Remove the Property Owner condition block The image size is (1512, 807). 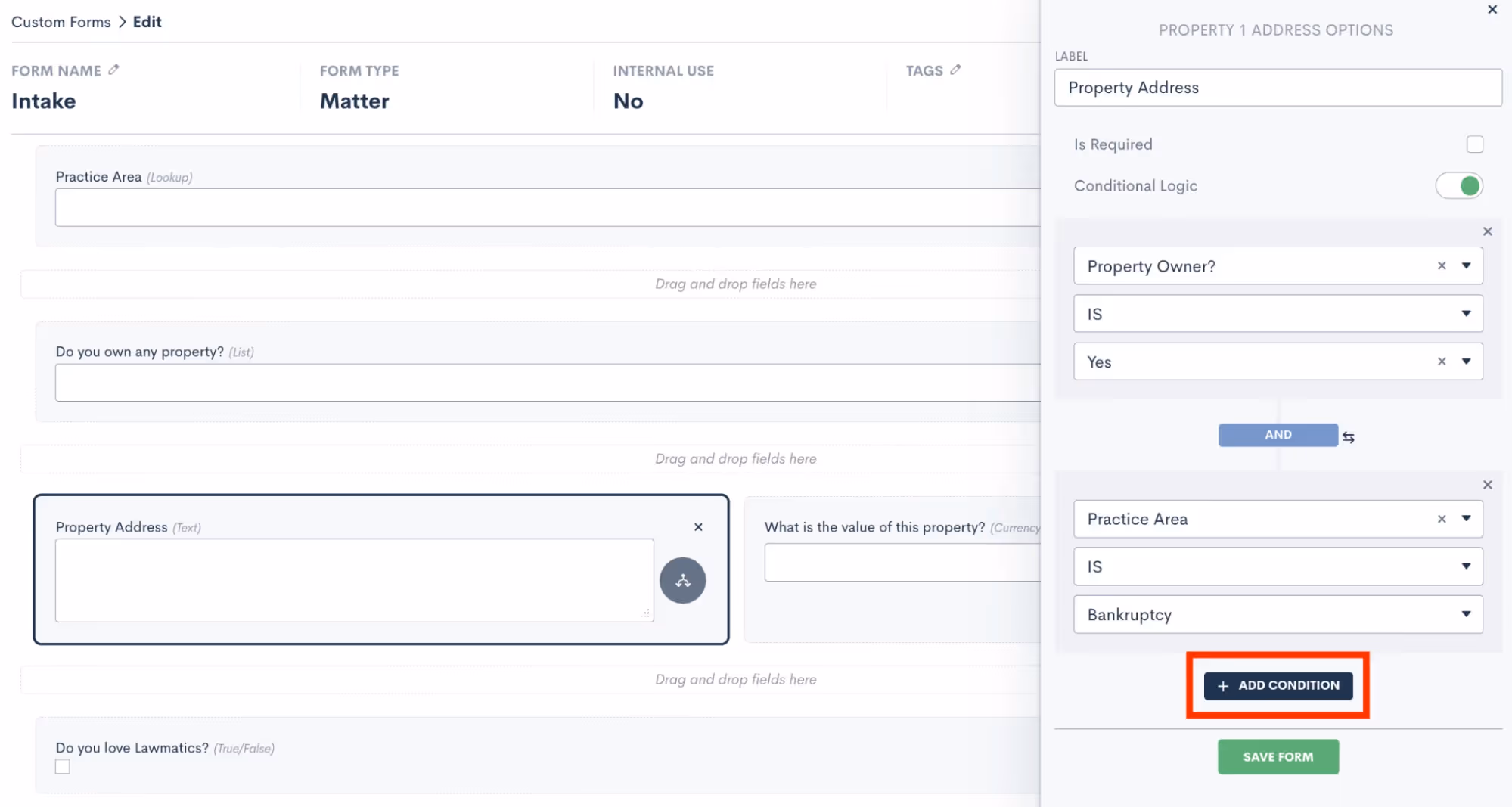click(x=1487, y=231)
